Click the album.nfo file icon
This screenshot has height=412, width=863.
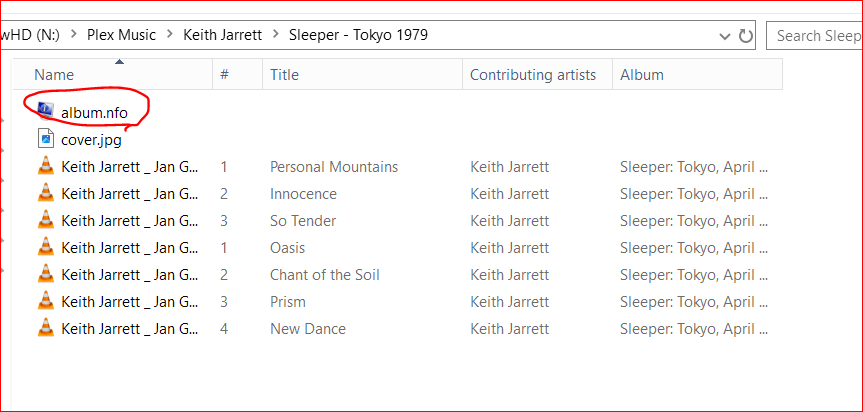click(x=45, y=109)
